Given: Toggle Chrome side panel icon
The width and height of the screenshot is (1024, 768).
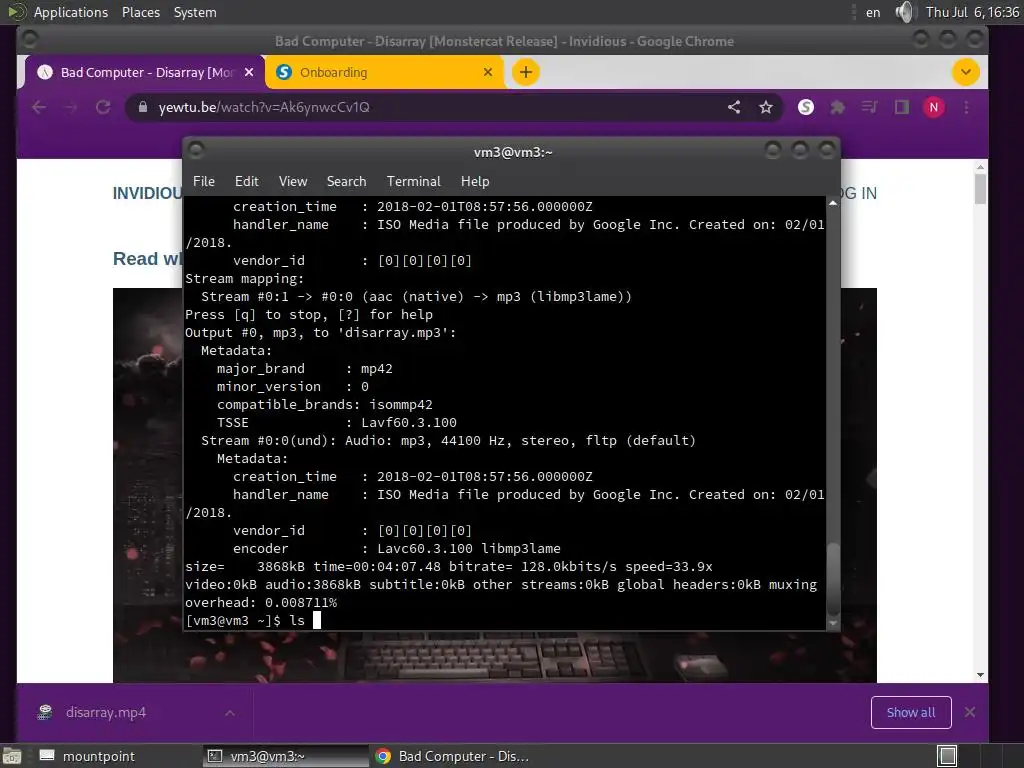Looking at the screenshot, I should 901,107.
